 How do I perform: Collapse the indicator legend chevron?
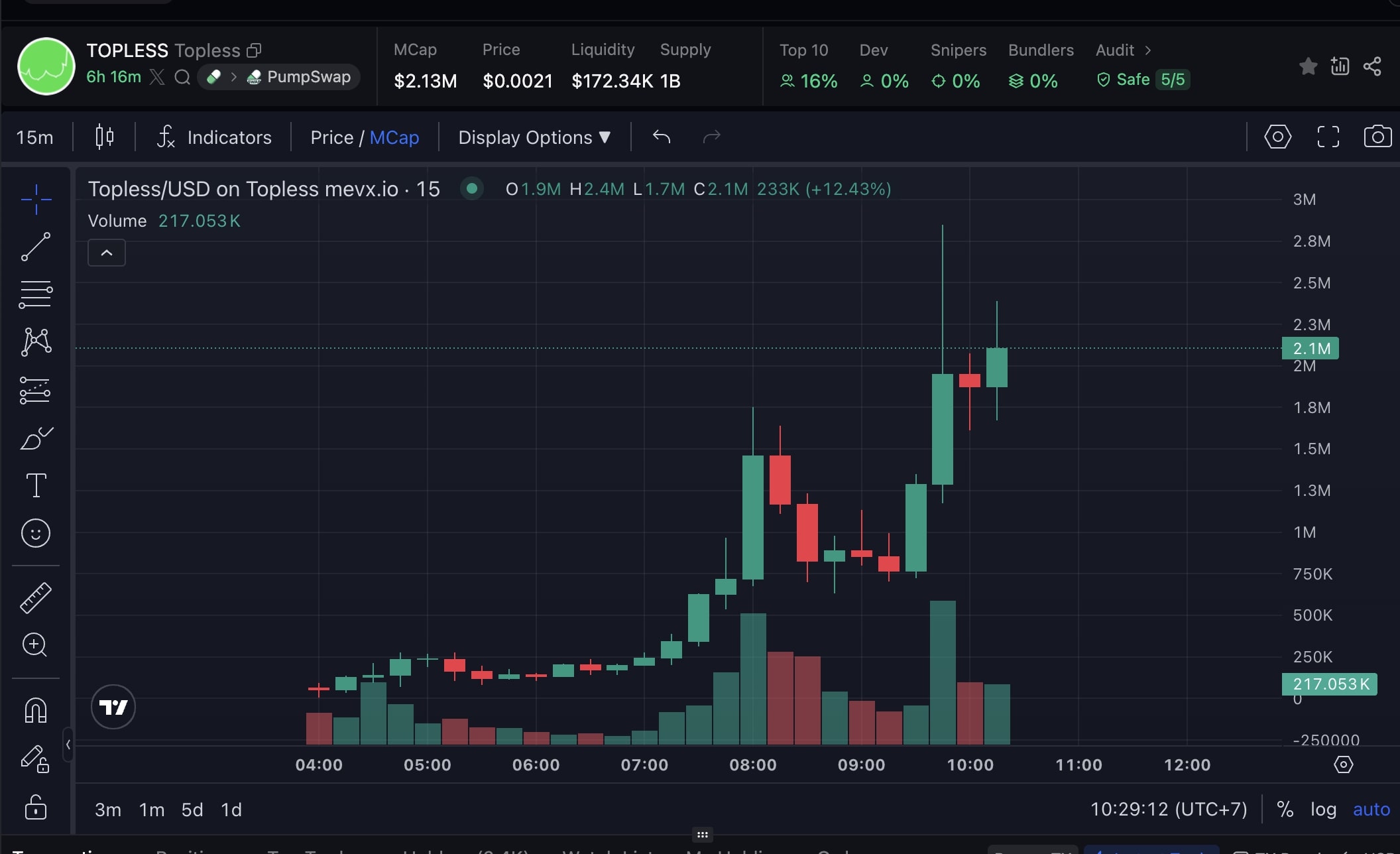click(x=107, y=253)
